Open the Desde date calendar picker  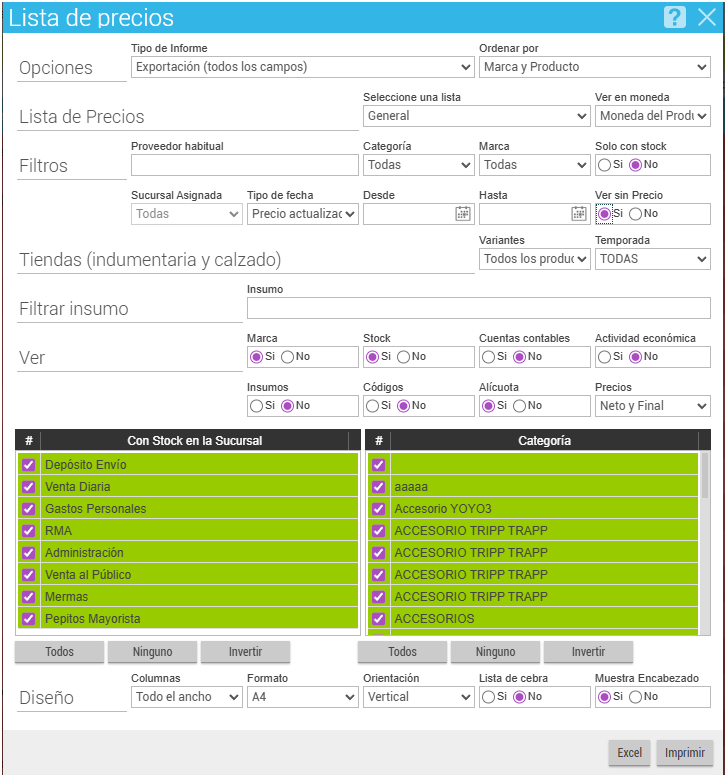462,213
